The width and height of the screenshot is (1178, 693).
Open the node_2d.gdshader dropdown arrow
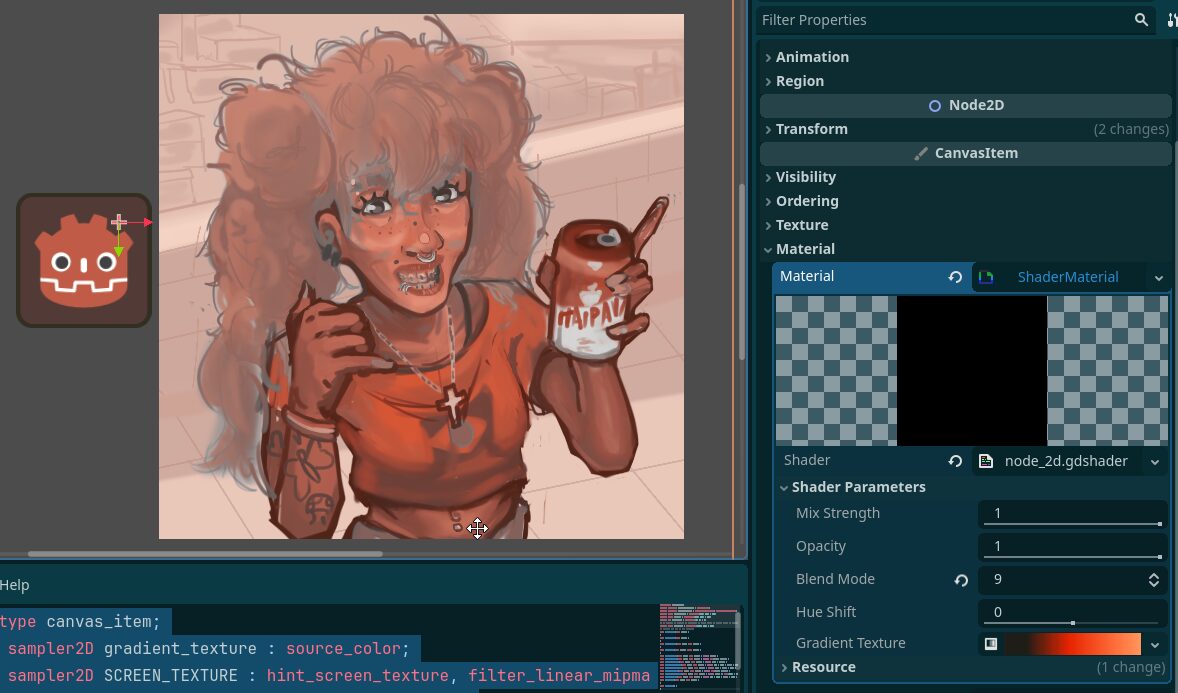click(x=1155, y=461)
